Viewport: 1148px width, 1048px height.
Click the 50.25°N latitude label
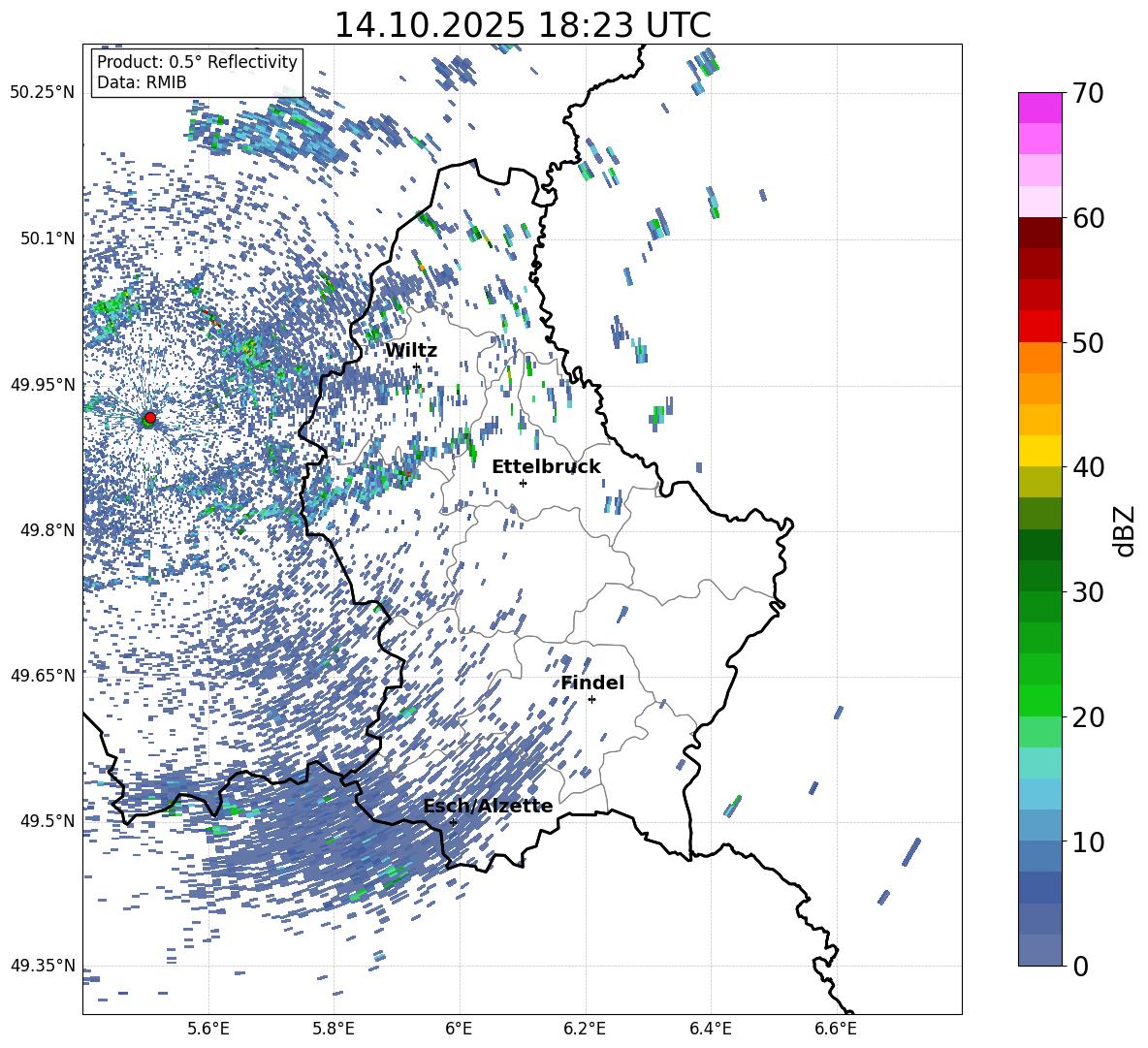(43, 92)
